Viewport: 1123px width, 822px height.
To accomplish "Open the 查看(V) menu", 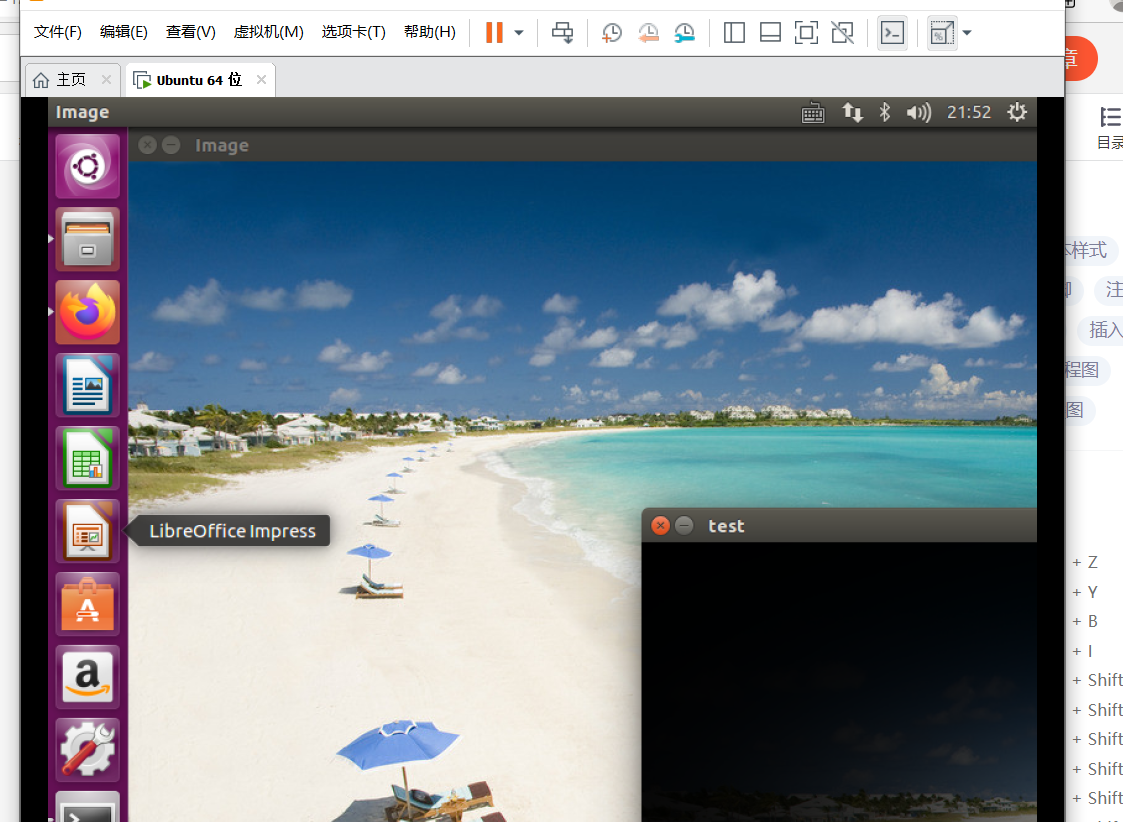I will (191, 32).
